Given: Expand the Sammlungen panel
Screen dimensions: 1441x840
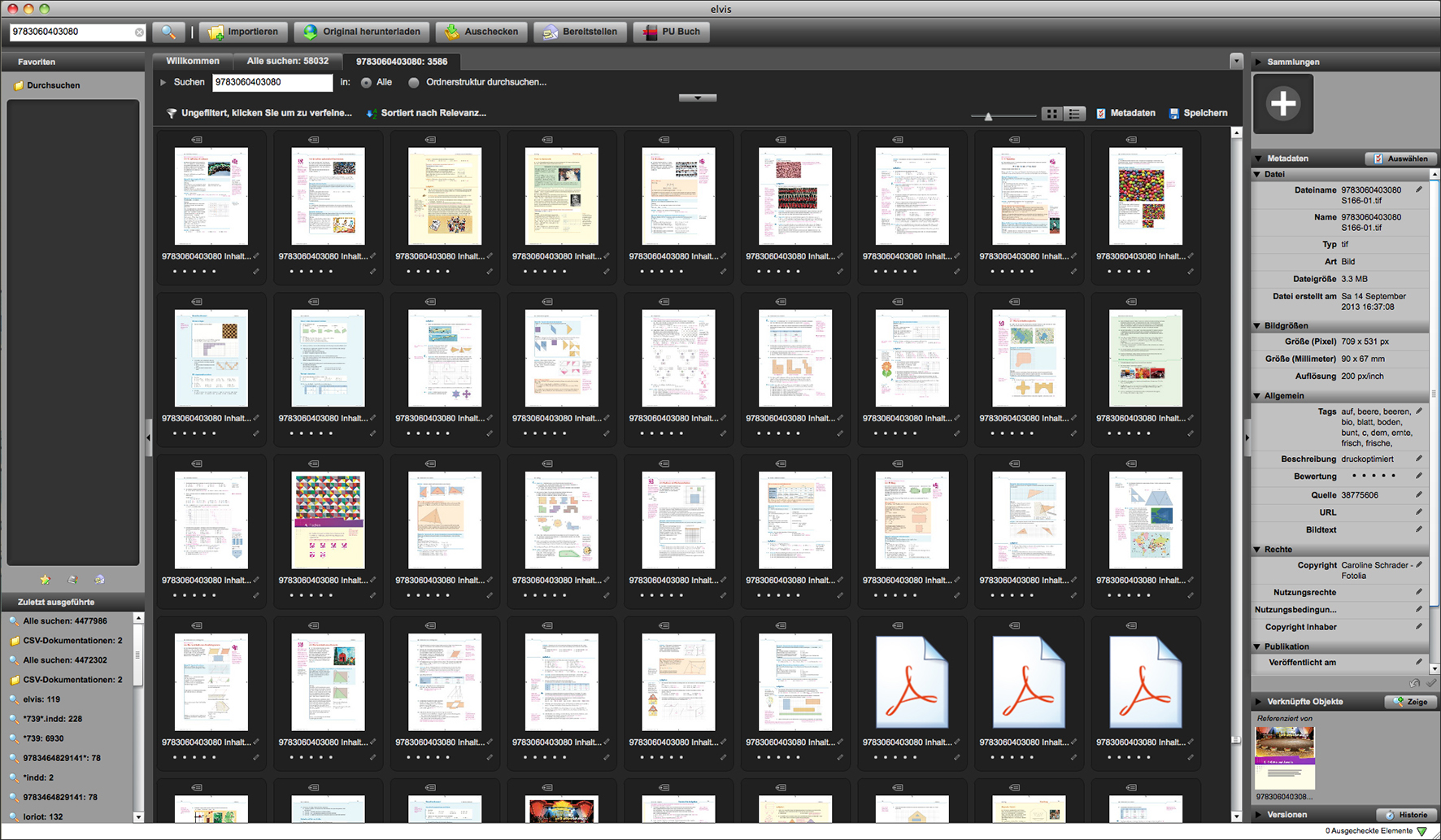Looking at the screenshot, I should tap(1258, 62).
